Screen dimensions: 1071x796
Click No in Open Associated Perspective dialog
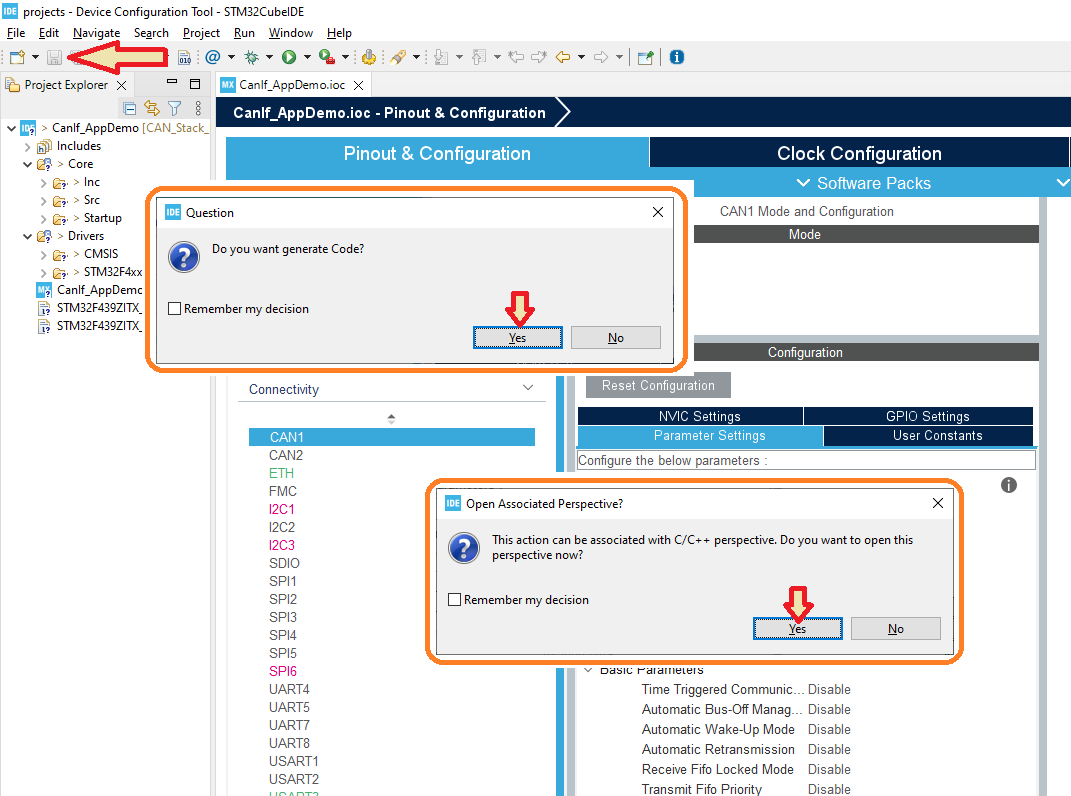[896, 629]
